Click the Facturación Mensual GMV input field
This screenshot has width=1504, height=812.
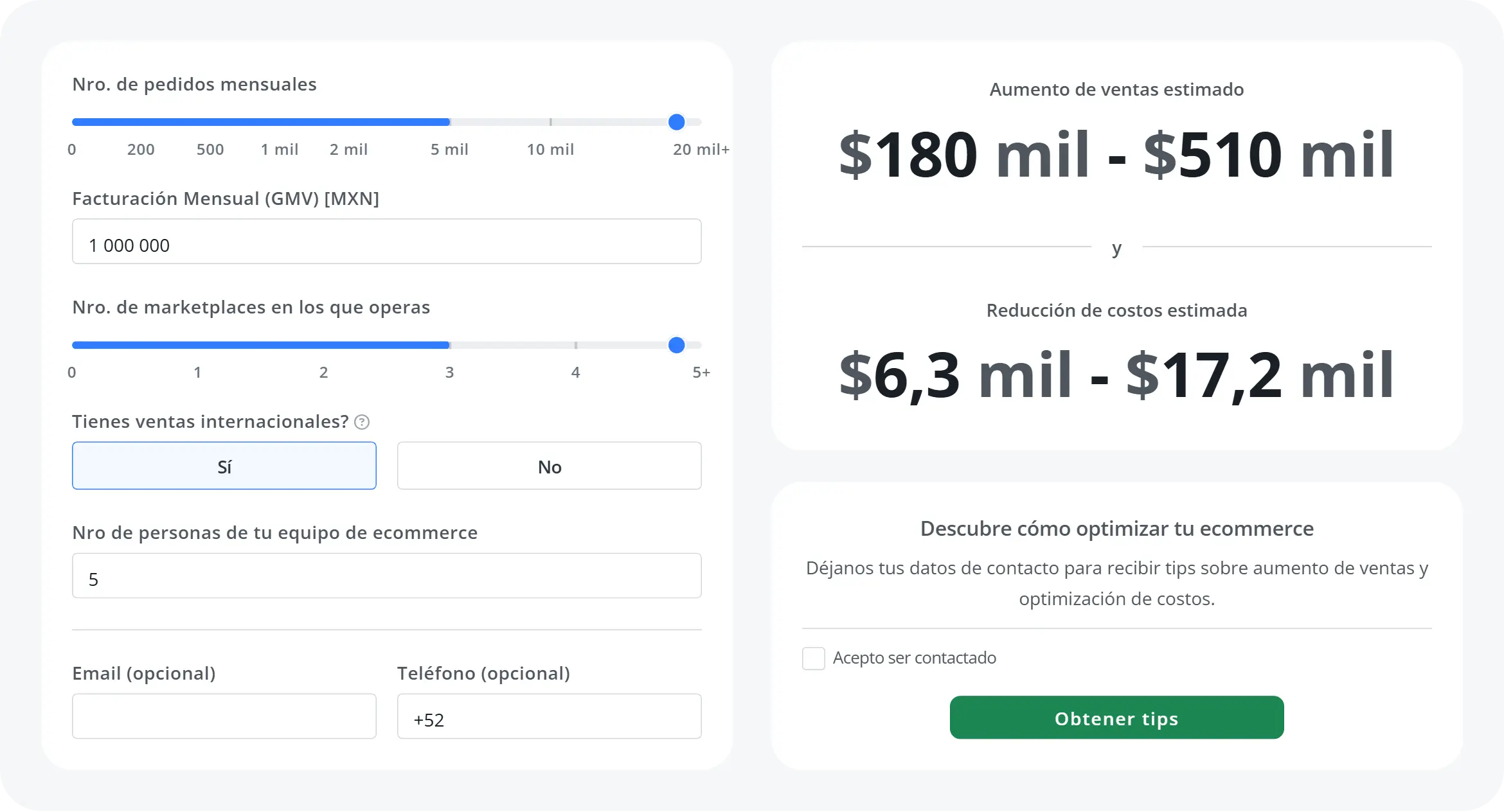point(386,242)
